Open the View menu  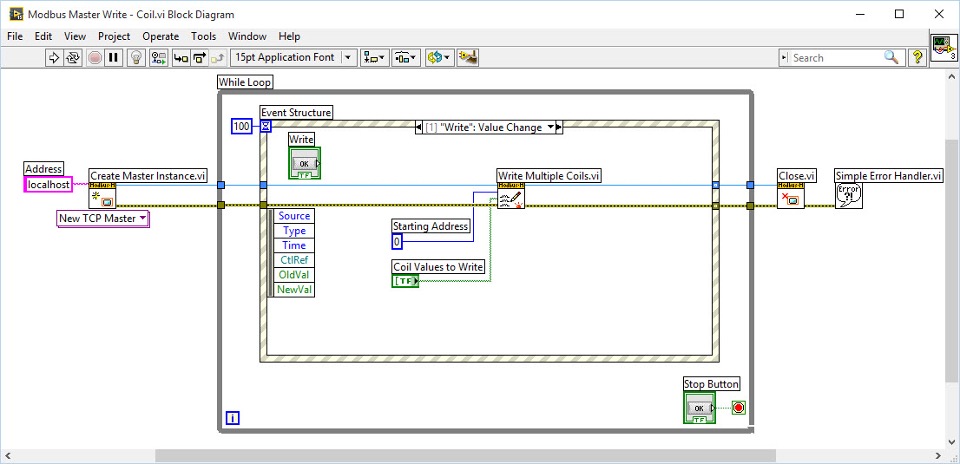(75, 36)
